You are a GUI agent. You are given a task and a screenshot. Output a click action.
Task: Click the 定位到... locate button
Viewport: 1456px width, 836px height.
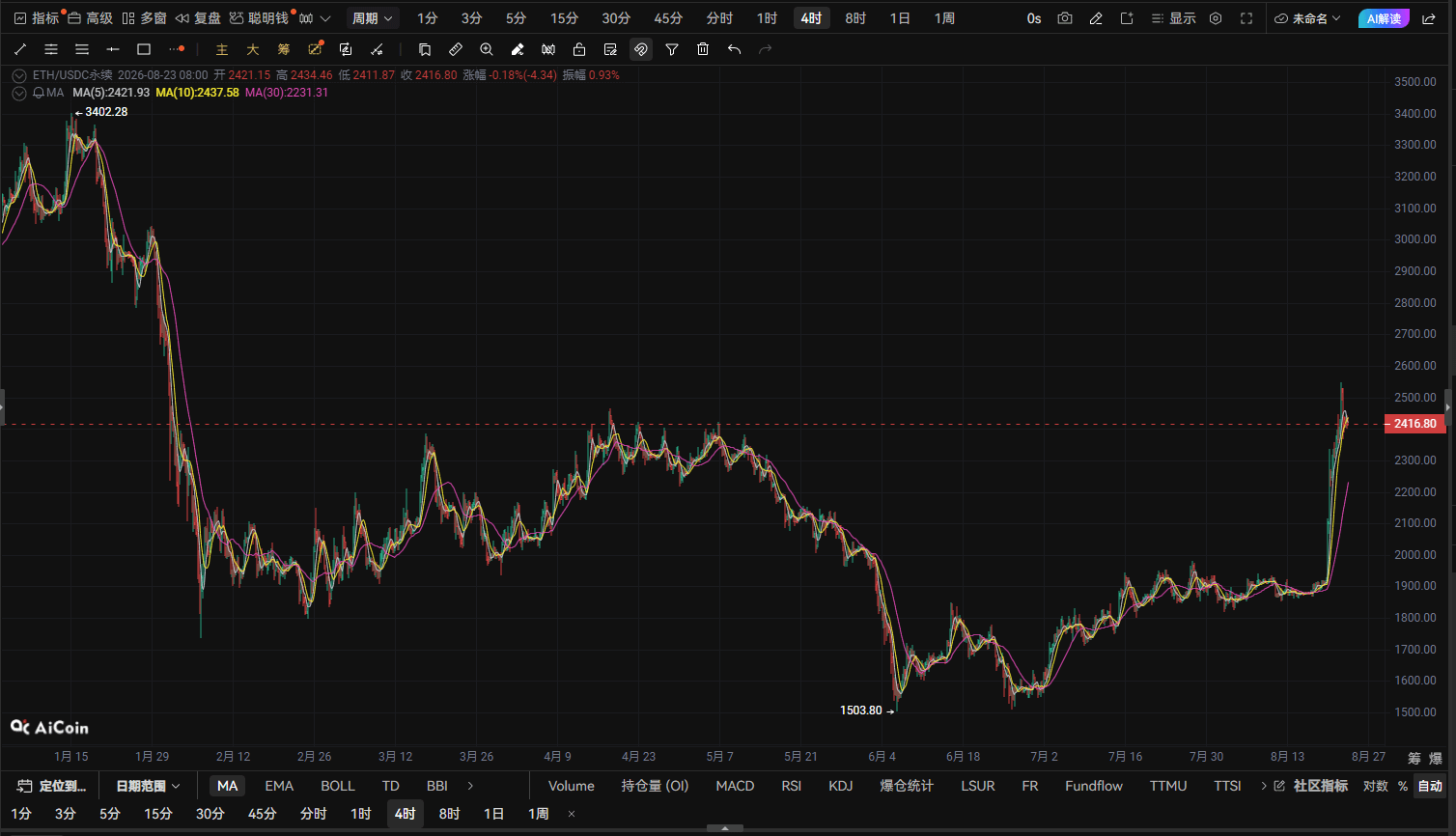[x=53, y=786]
